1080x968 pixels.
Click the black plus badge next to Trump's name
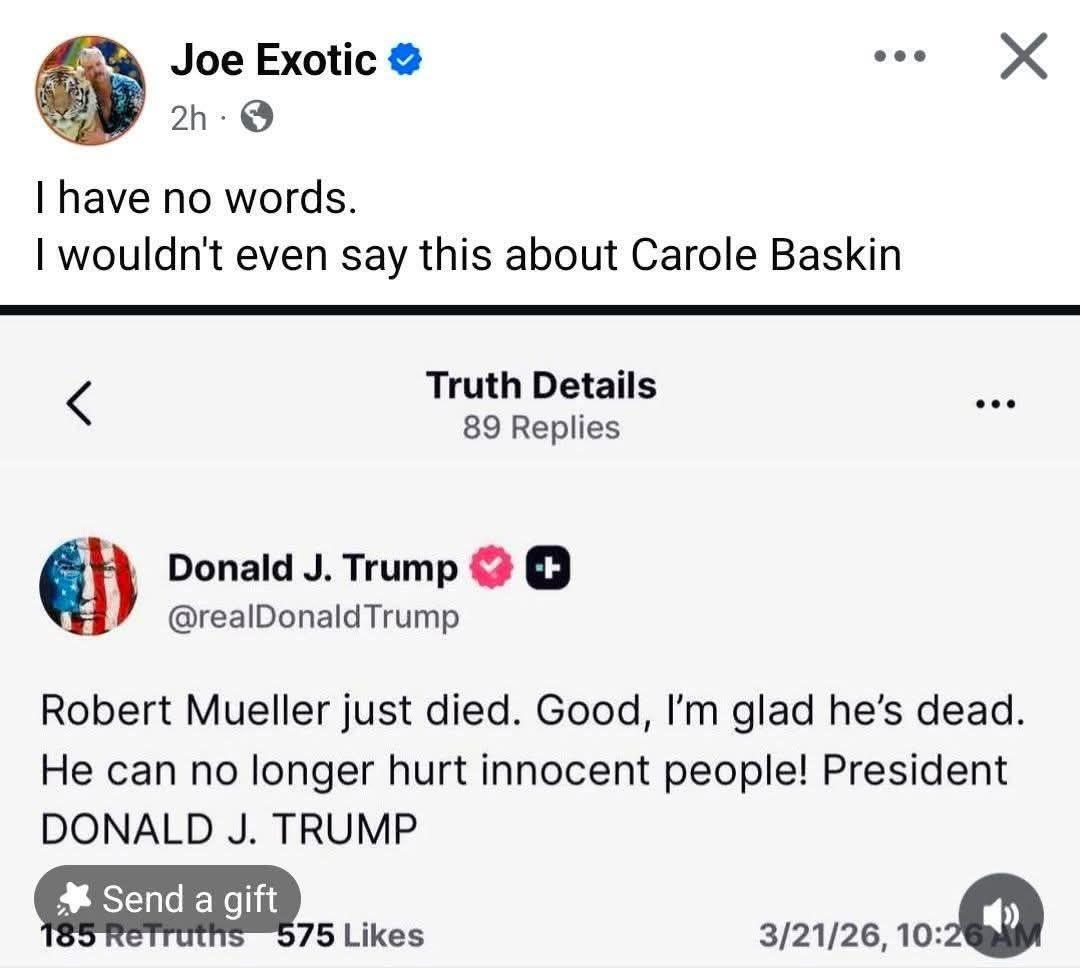(x=548, y=569)
